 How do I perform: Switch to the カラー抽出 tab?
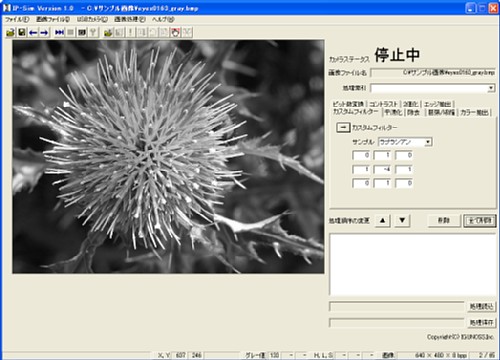(474, 113)
